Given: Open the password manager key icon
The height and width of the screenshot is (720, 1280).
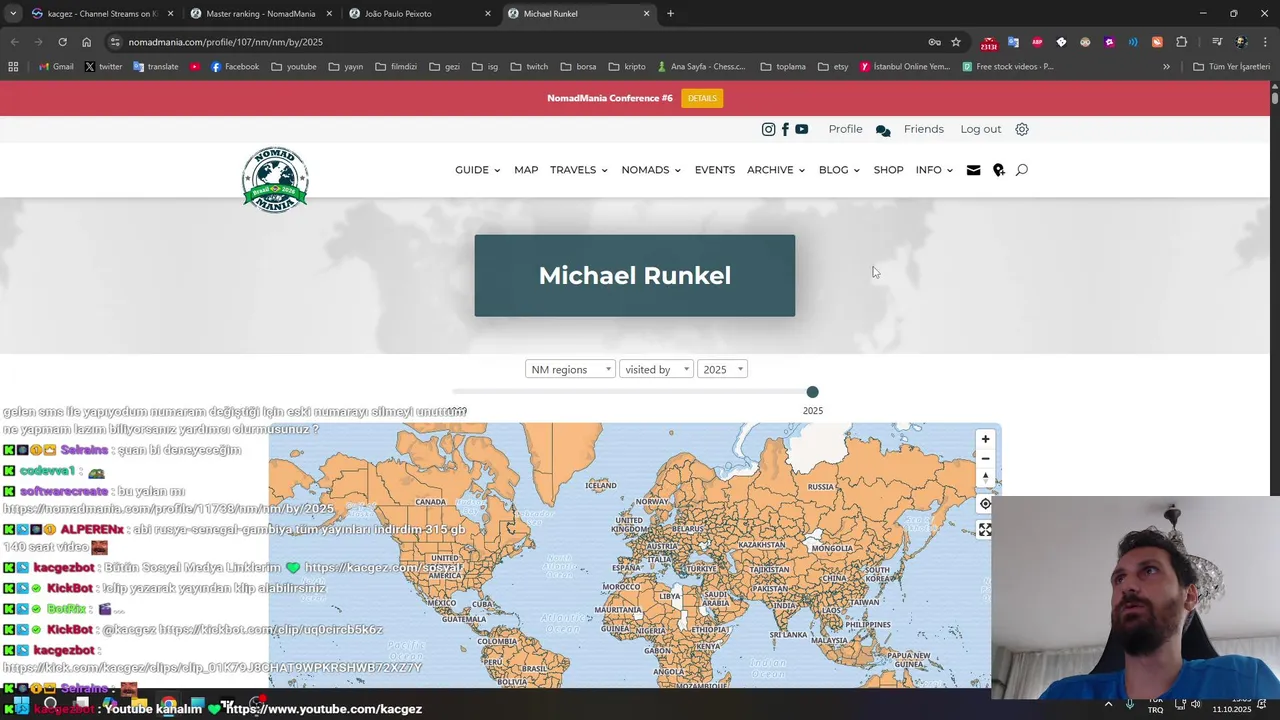Looking at the screenshot, I should coord(934,42).
